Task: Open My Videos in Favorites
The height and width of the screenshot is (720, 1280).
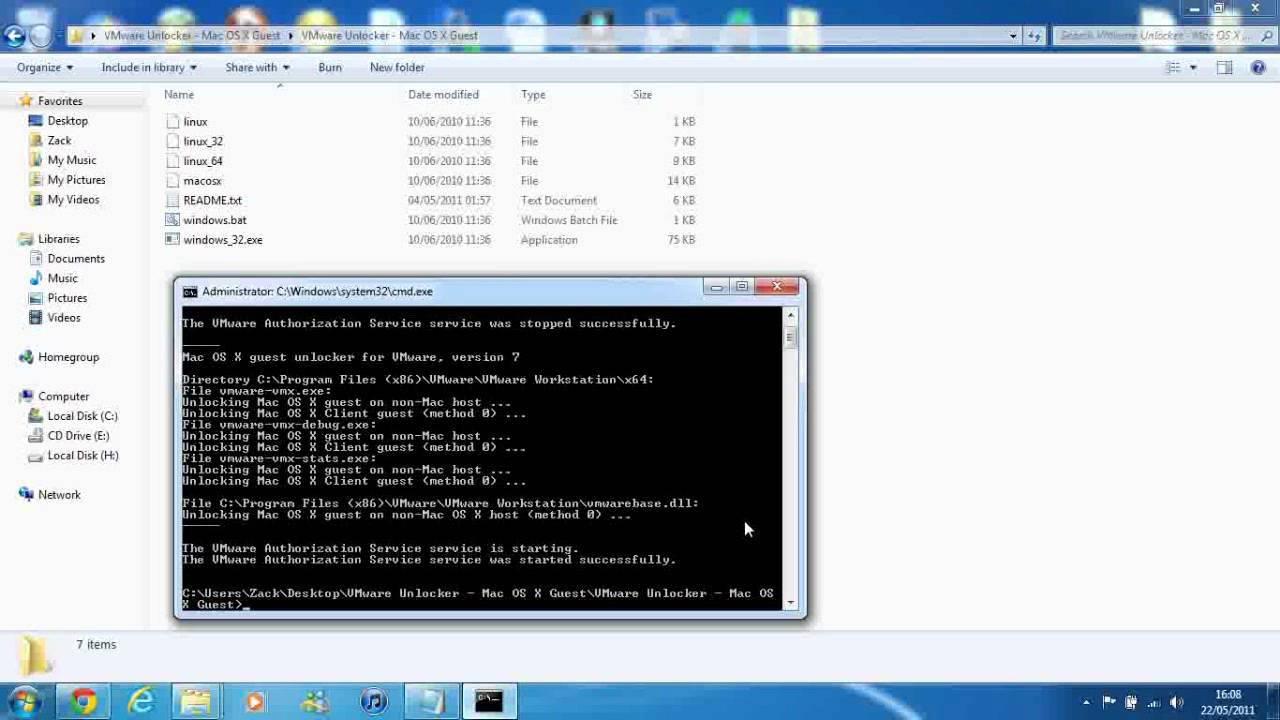Action: point(73,199)
